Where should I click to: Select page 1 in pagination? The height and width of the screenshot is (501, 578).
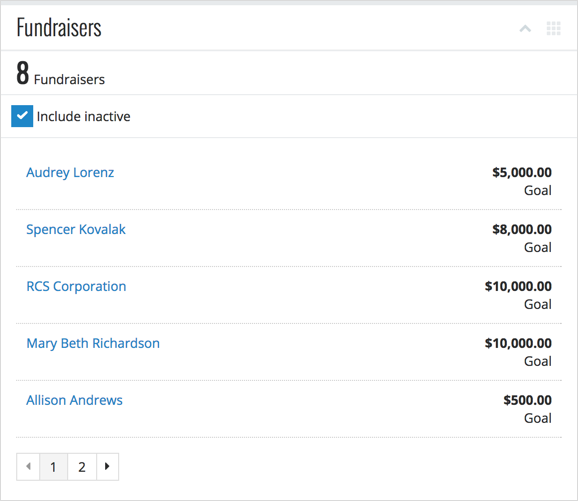(53, 467)
